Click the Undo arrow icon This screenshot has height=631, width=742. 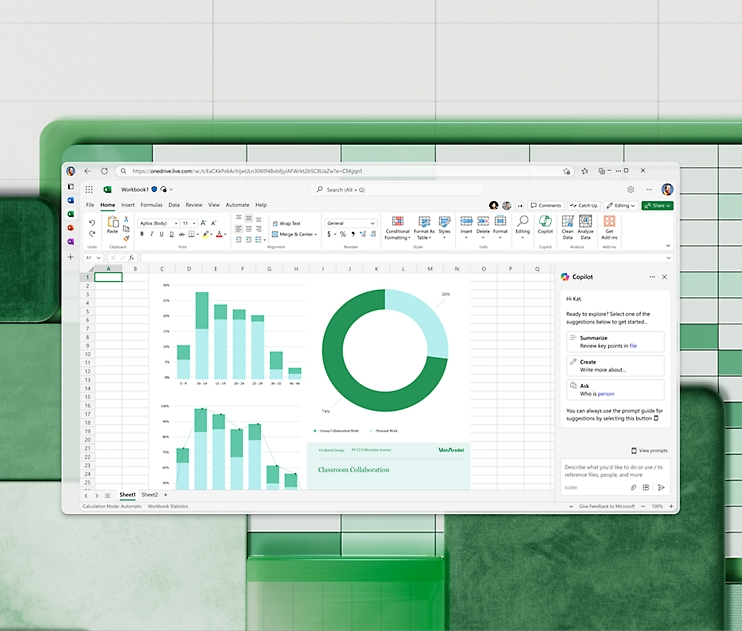(92, 223)
